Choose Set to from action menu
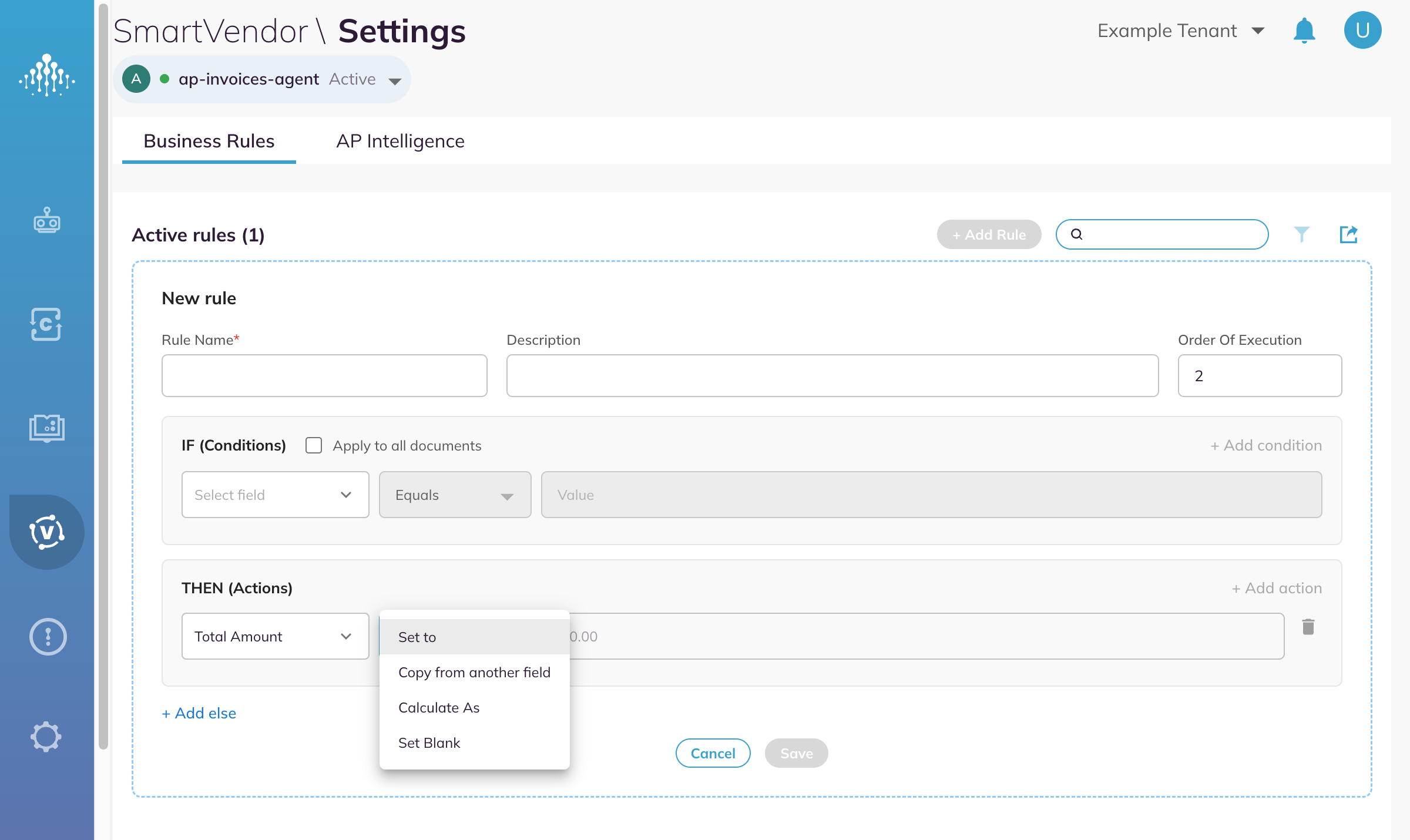This screenshot has width=1410, height=840. (x=475, y=637)
